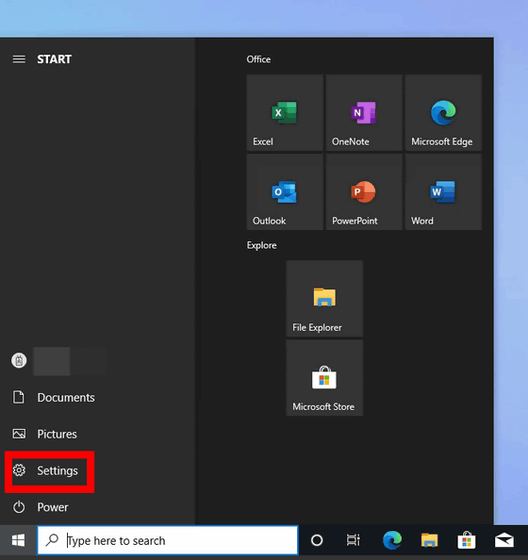Screen dimensions: 528x560
Task: Open the Mail icon on the taskbar
Action: click(x=504, y=540)
